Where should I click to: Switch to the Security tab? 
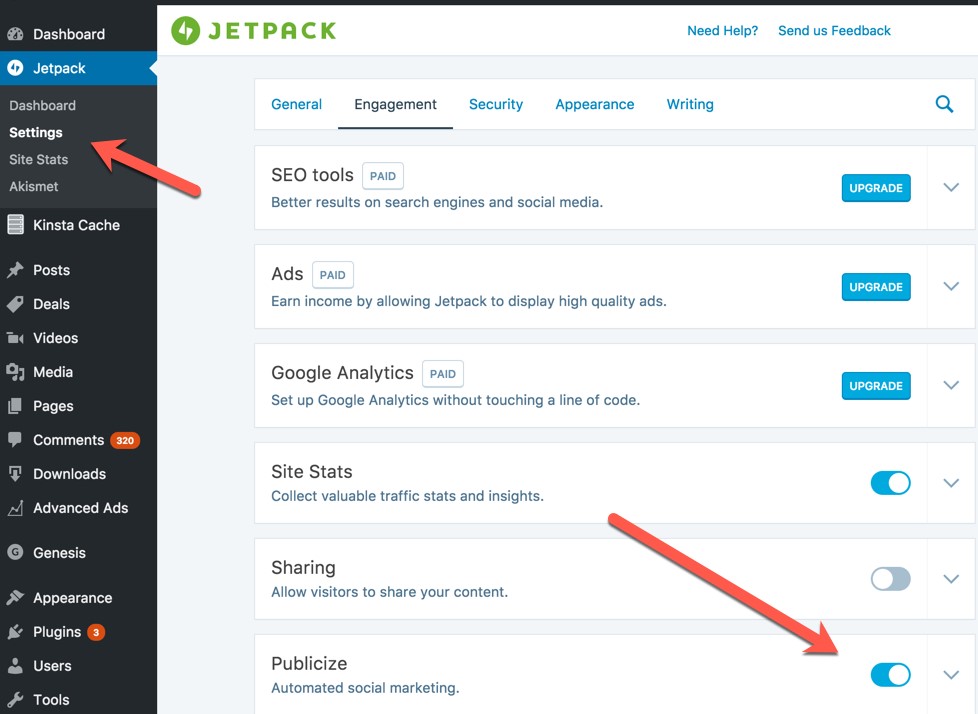point(496,104)
